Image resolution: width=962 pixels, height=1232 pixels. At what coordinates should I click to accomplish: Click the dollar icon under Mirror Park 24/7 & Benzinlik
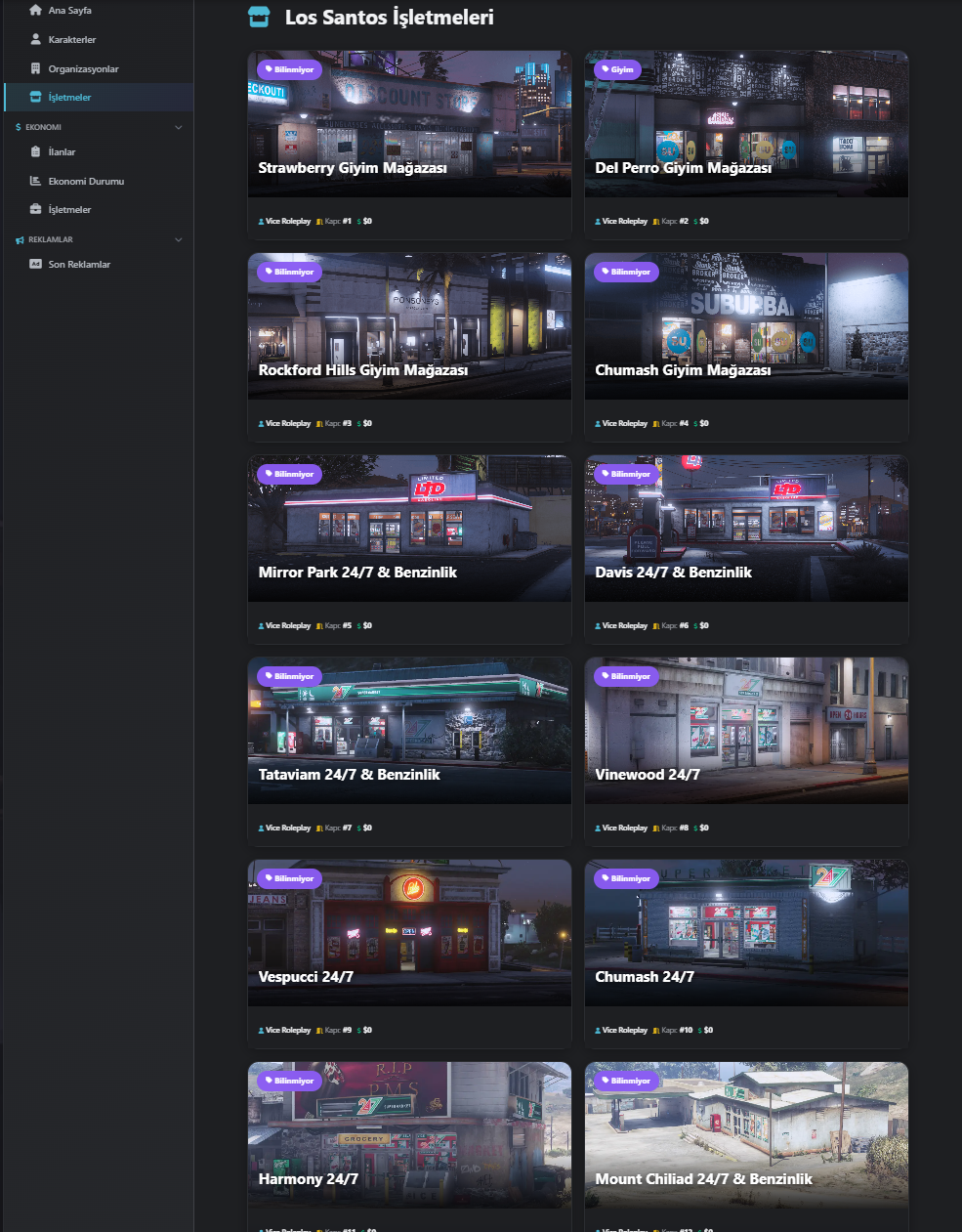(358, 626)
